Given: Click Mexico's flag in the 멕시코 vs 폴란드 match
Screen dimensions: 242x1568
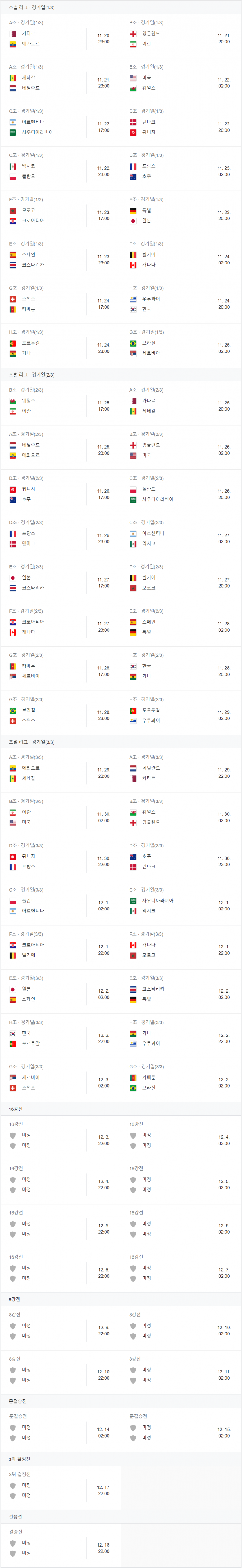Looking at the screenshot, I should pos(13,166).
